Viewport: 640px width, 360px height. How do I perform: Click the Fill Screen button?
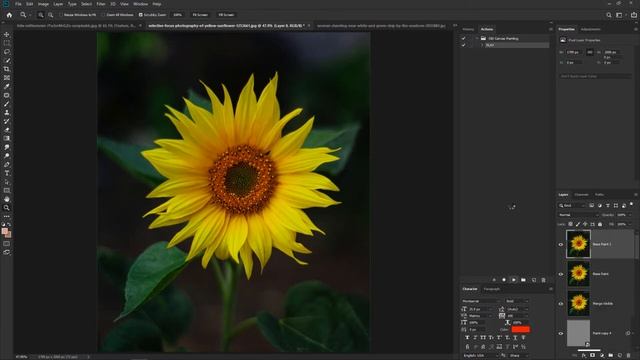coord(226,15)
